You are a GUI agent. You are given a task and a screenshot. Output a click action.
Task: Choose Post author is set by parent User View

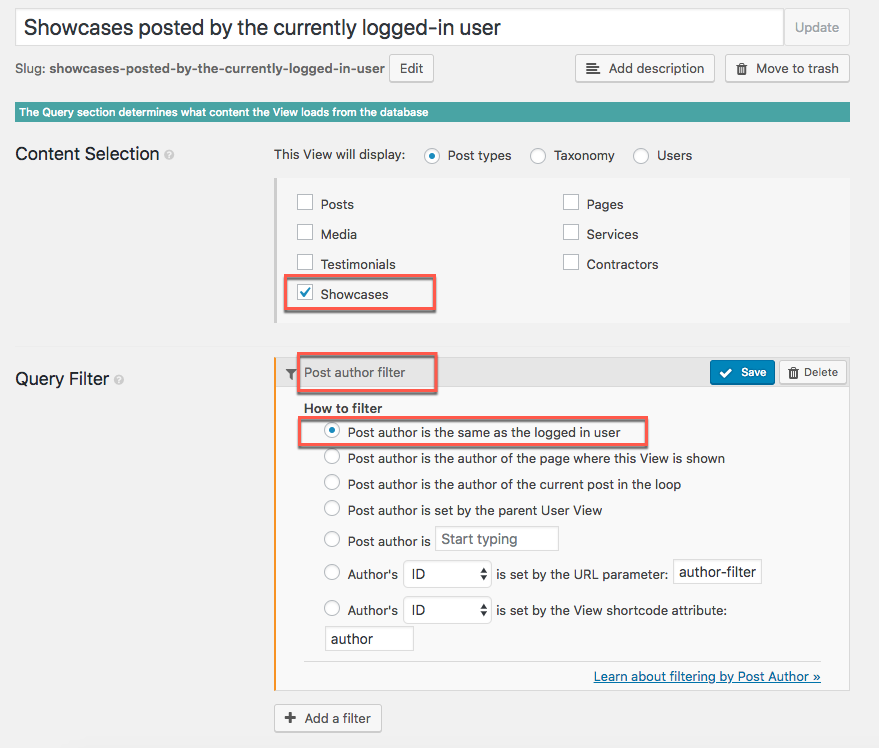tap(332, 508)
